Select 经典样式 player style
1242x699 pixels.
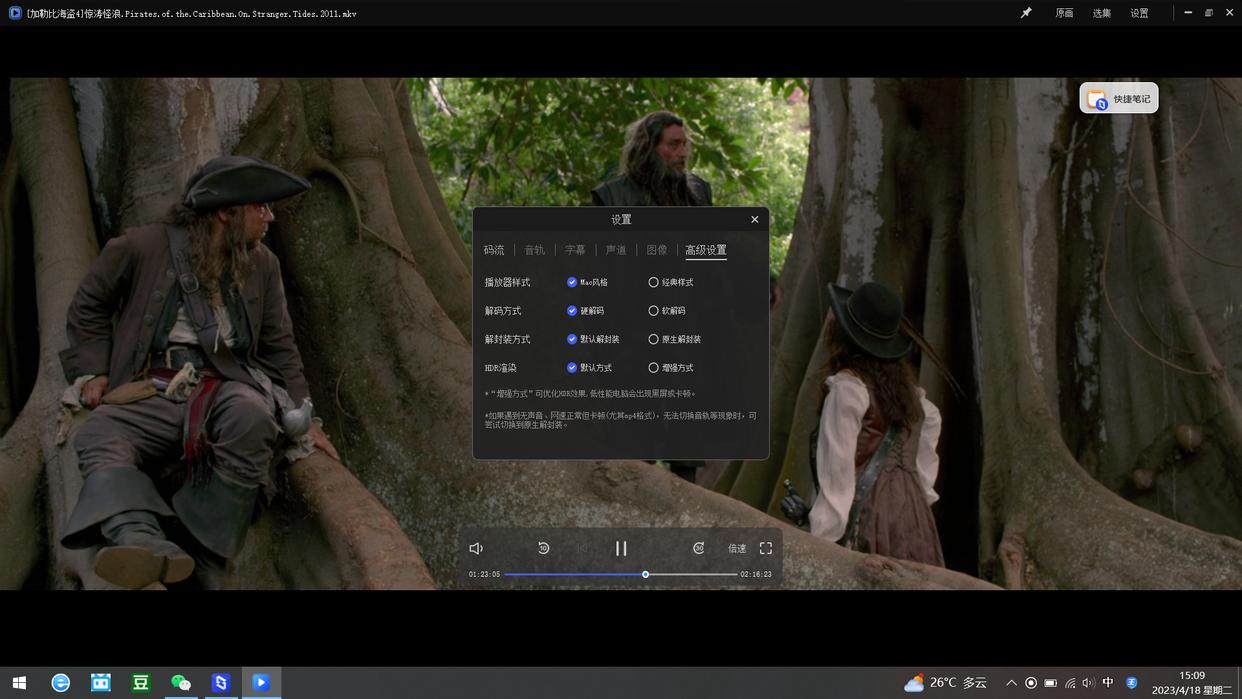tap(653, 282)
